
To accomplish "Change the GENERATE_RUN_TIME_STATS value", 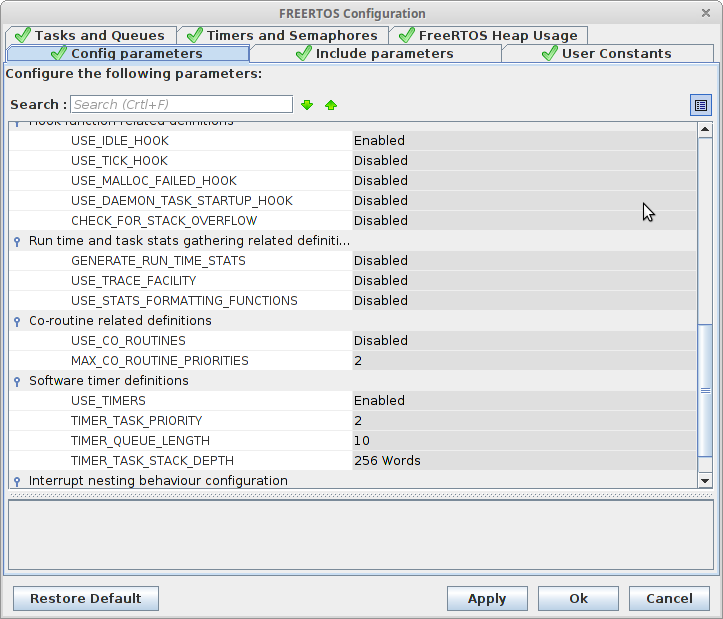I will (x=524, y=261).
